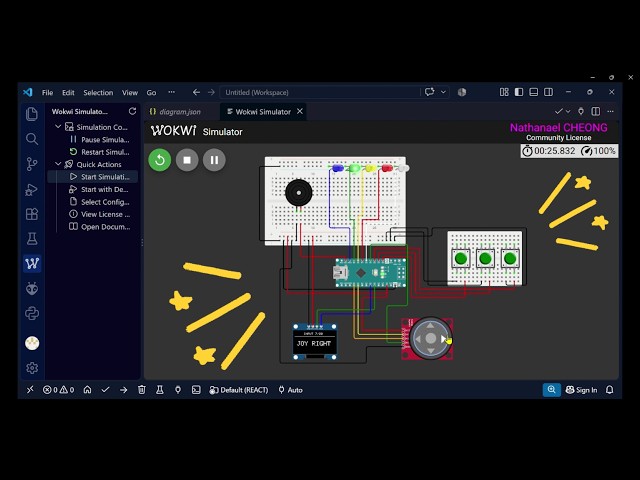Open the Search view in activity bar
The height and width of the screenshot is (480, 640).
point(32,139)
